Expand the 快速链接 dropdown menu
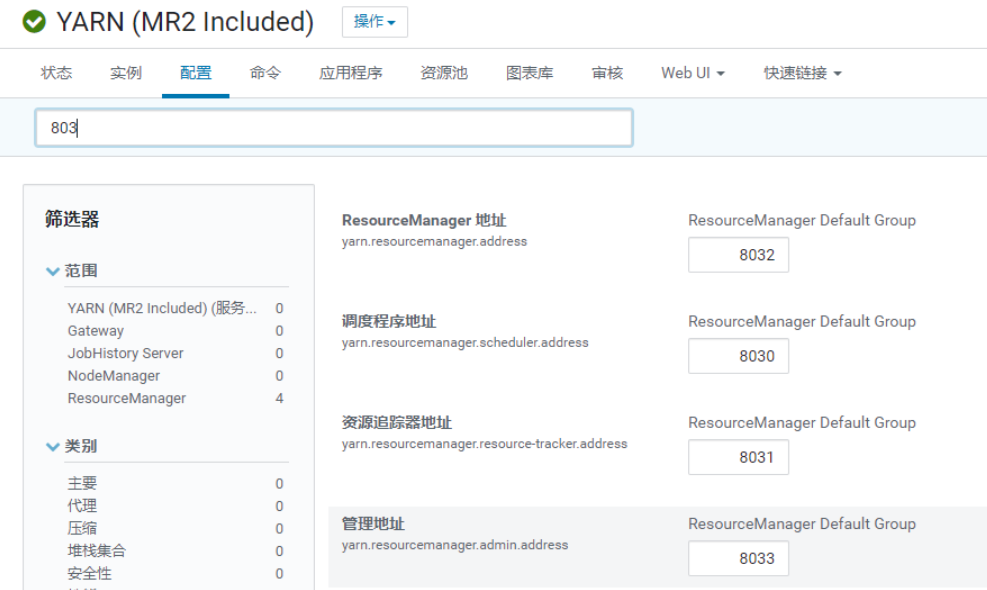 pyautogui.click(x=802, y=73)
